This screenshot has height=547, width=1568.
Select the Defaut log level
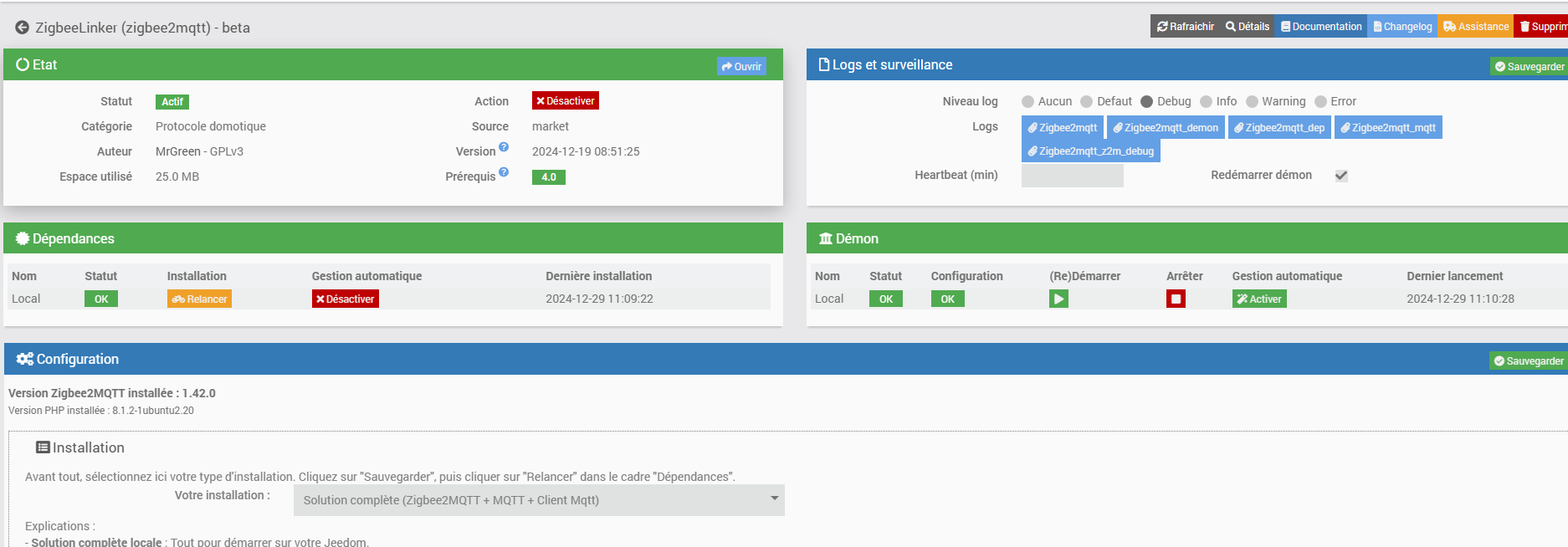(1086, 101)
